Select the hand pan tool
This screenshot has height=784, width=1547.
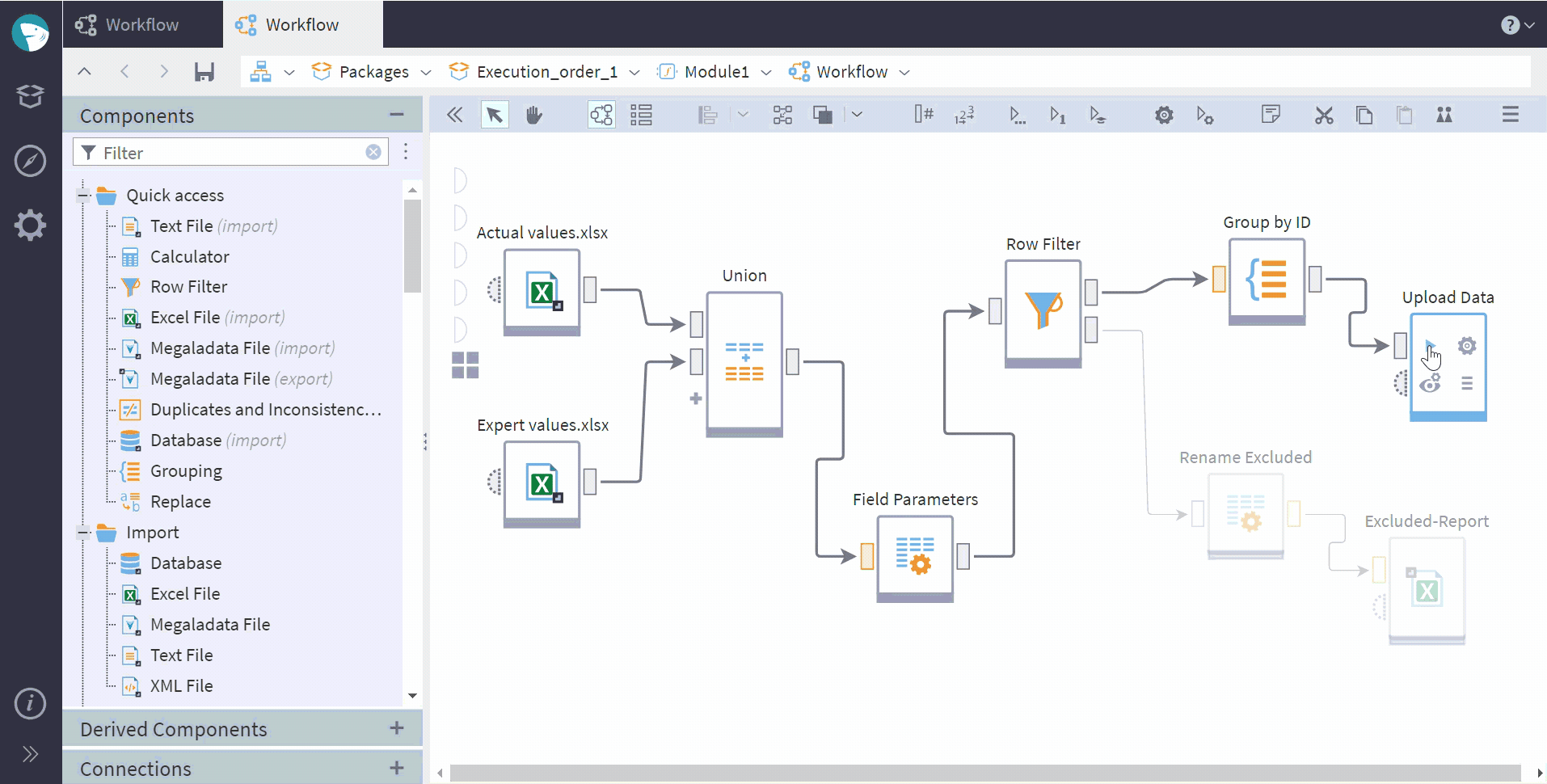pos(533,115)
